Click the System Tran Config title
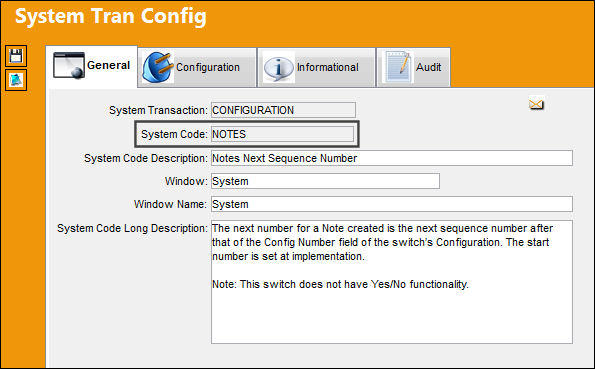The height and width of the screenshot is (369, 595). coord(110,17)
